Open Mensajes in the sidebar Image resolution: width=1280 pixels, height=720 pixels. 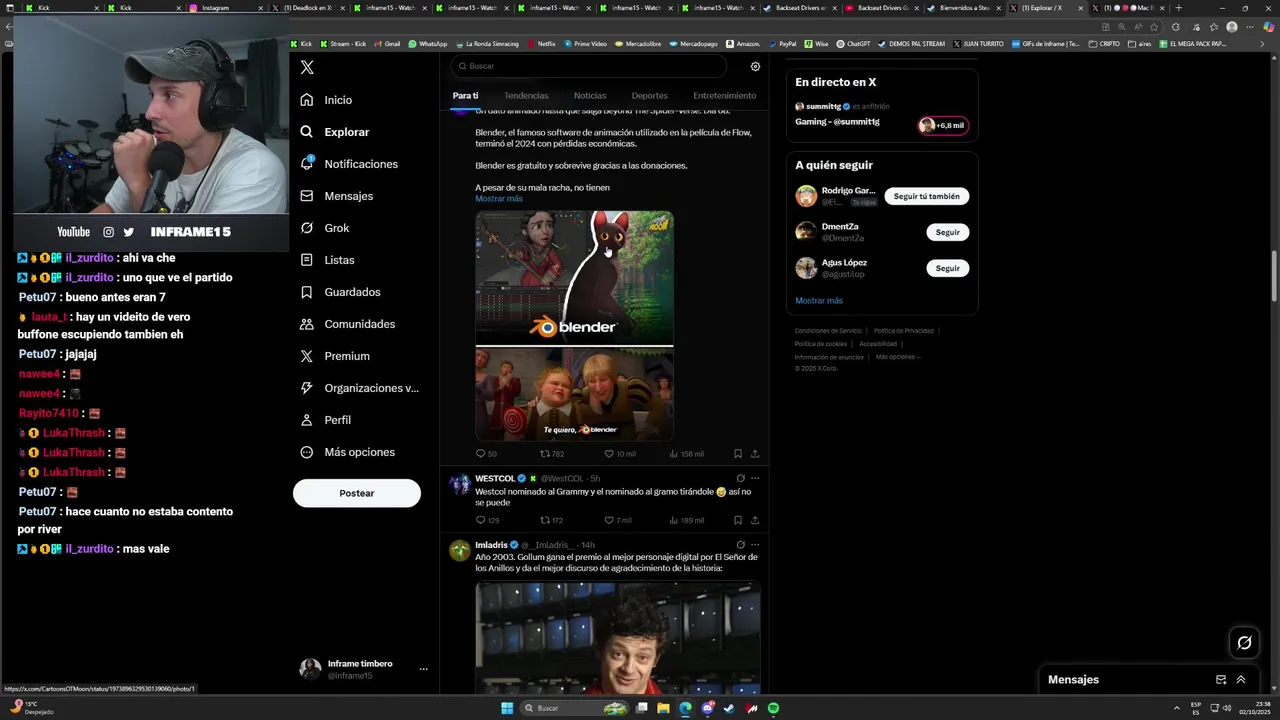point(337,196)
